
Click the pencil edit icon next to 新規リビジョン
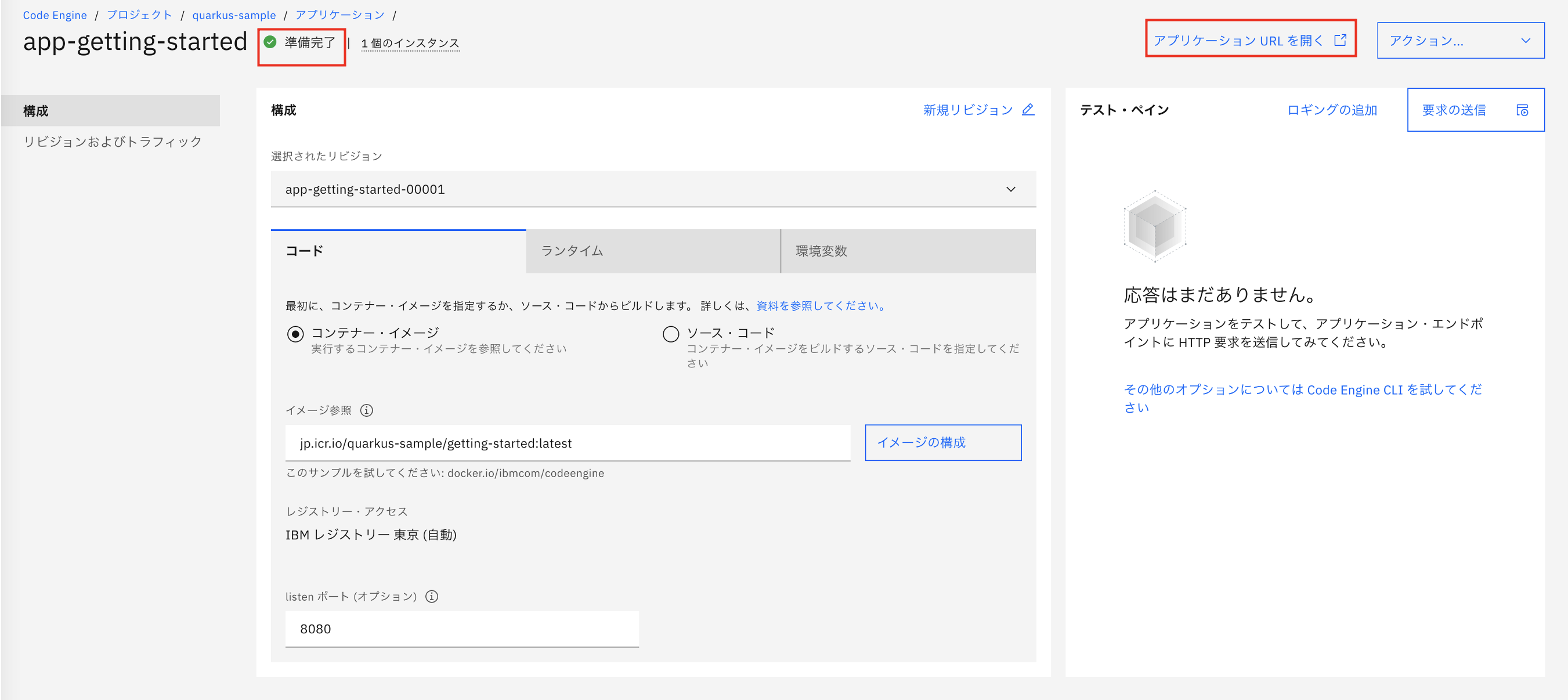(1028, 110)
